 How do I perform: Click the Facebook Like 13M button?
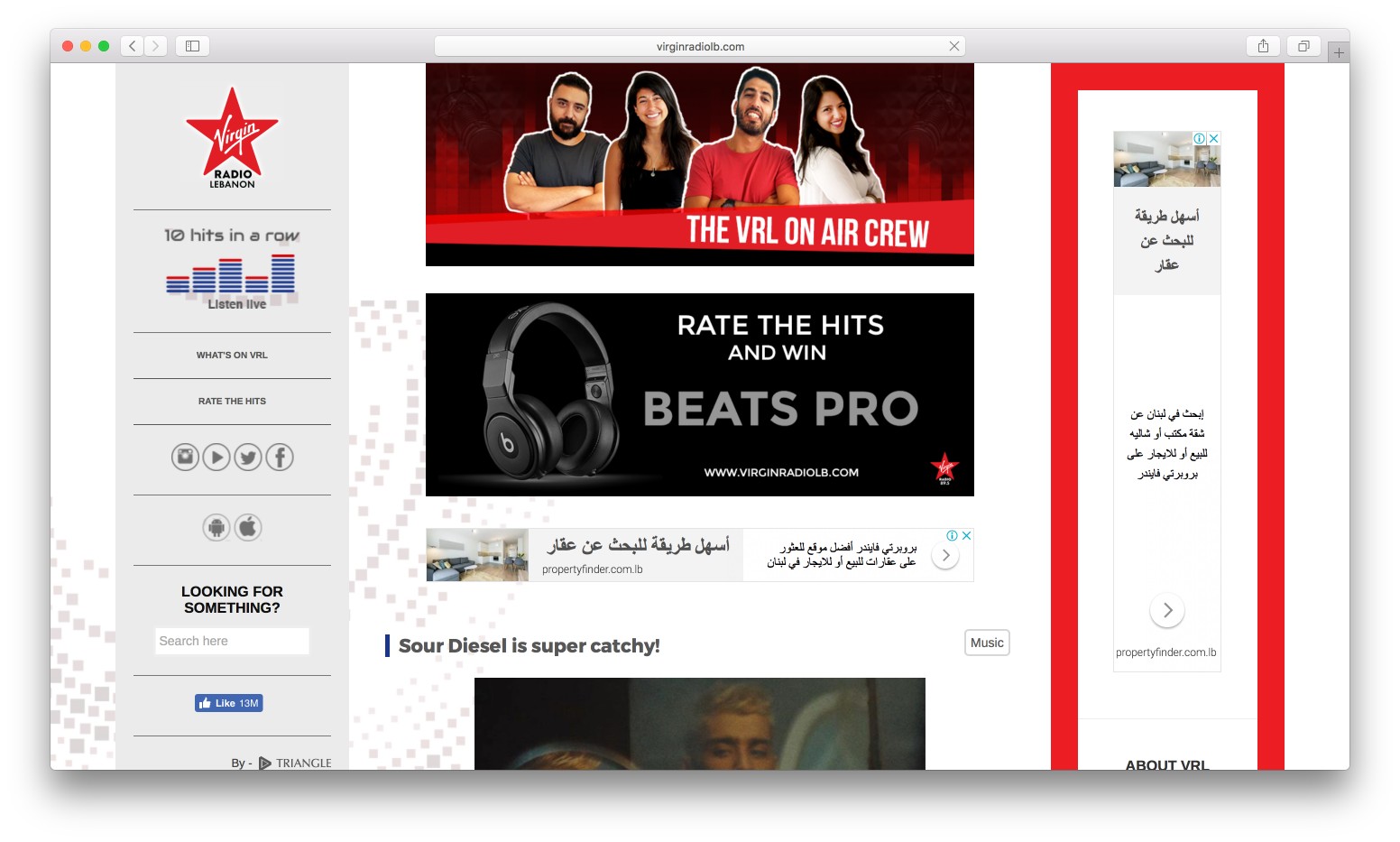pyautogui.click(x=229, y=703)
